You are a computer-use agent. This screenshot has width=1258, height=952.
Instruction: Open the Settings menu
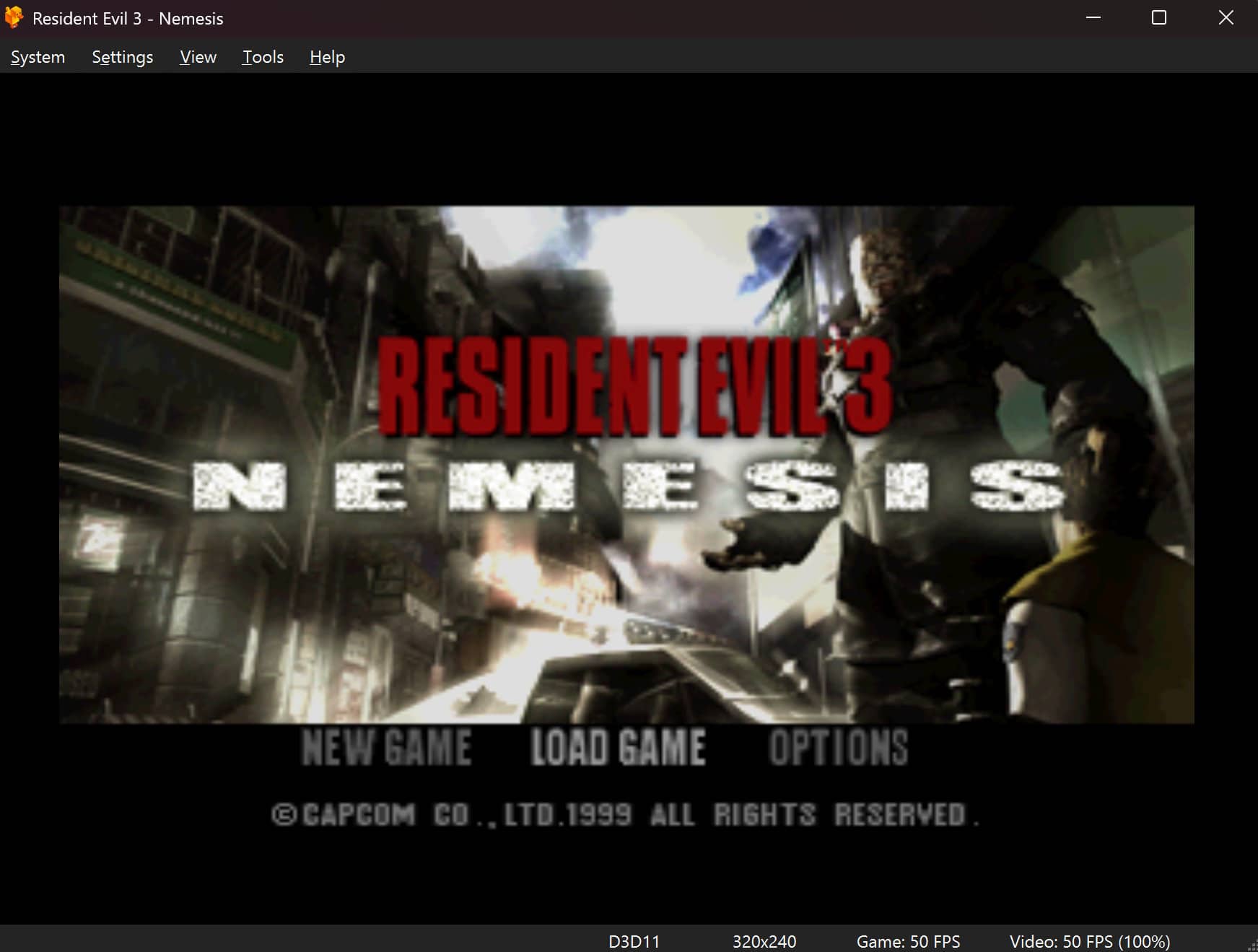click(122, 56)
